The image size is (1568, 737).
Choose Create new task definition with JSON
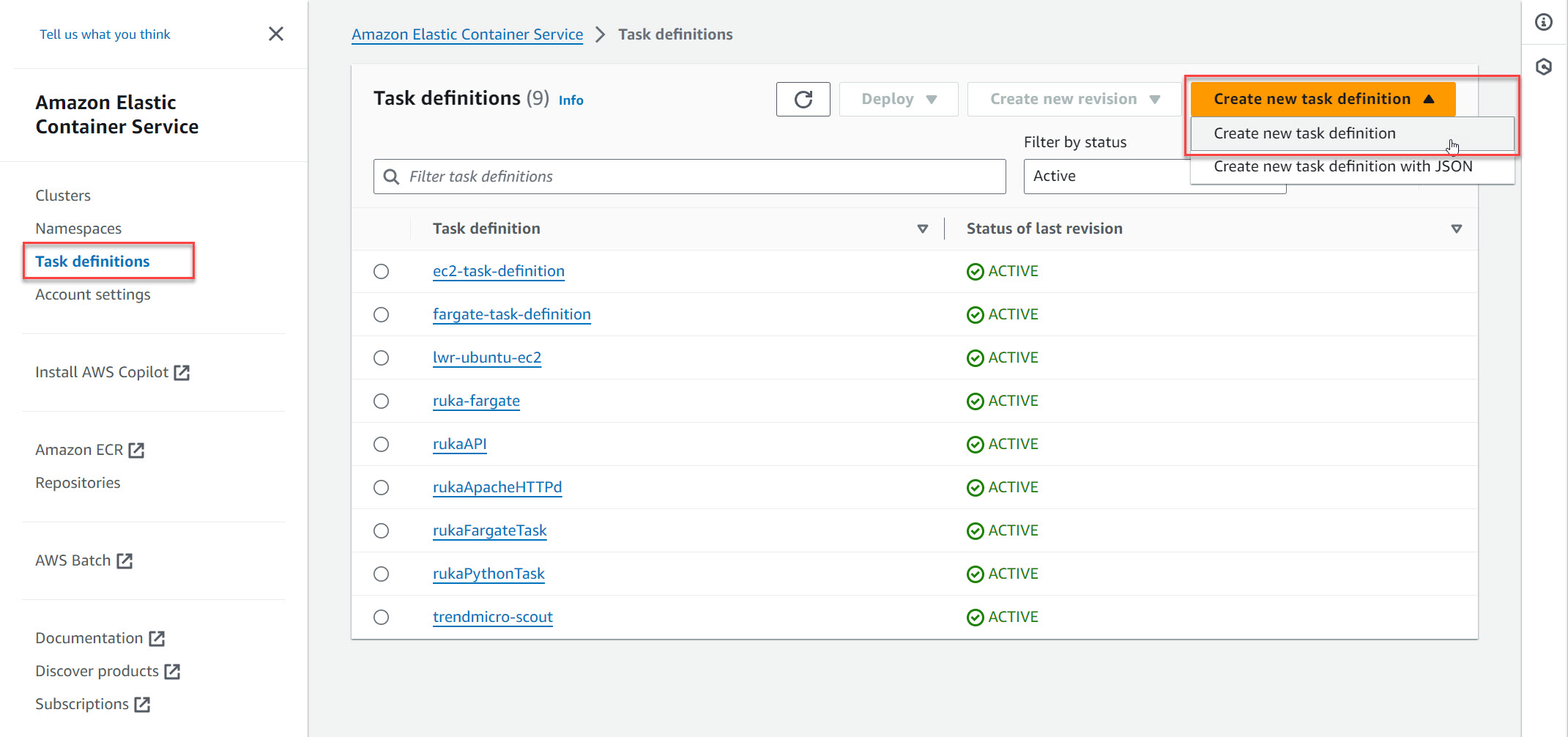[1342, 167]
